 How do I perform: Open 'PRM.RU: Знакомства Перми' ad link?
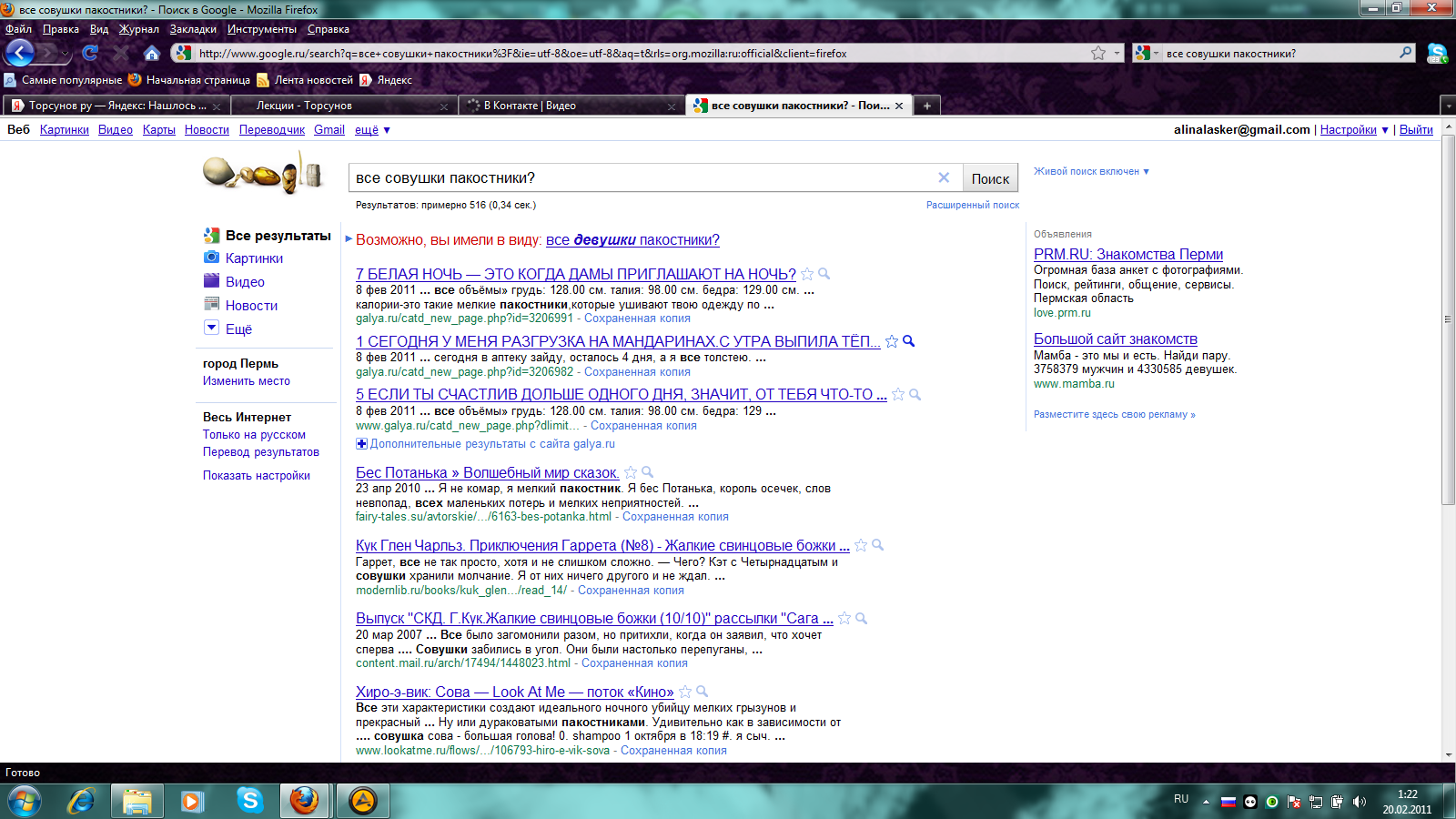coord(1128,255)
